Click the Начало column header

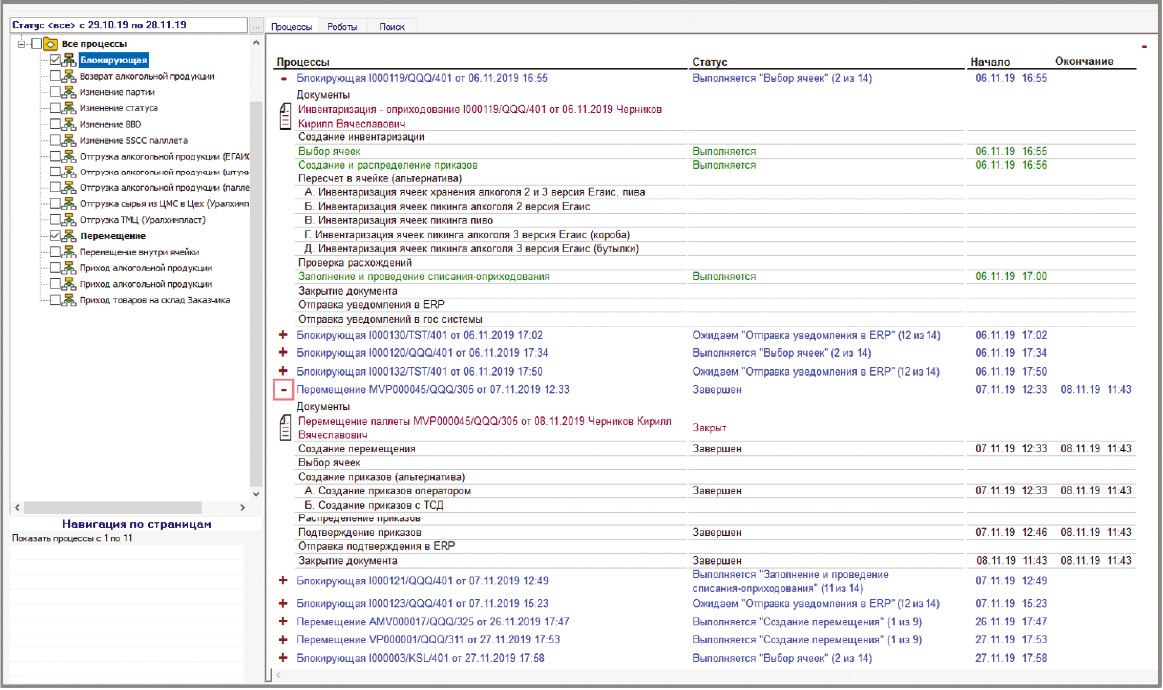pos(990,62)
